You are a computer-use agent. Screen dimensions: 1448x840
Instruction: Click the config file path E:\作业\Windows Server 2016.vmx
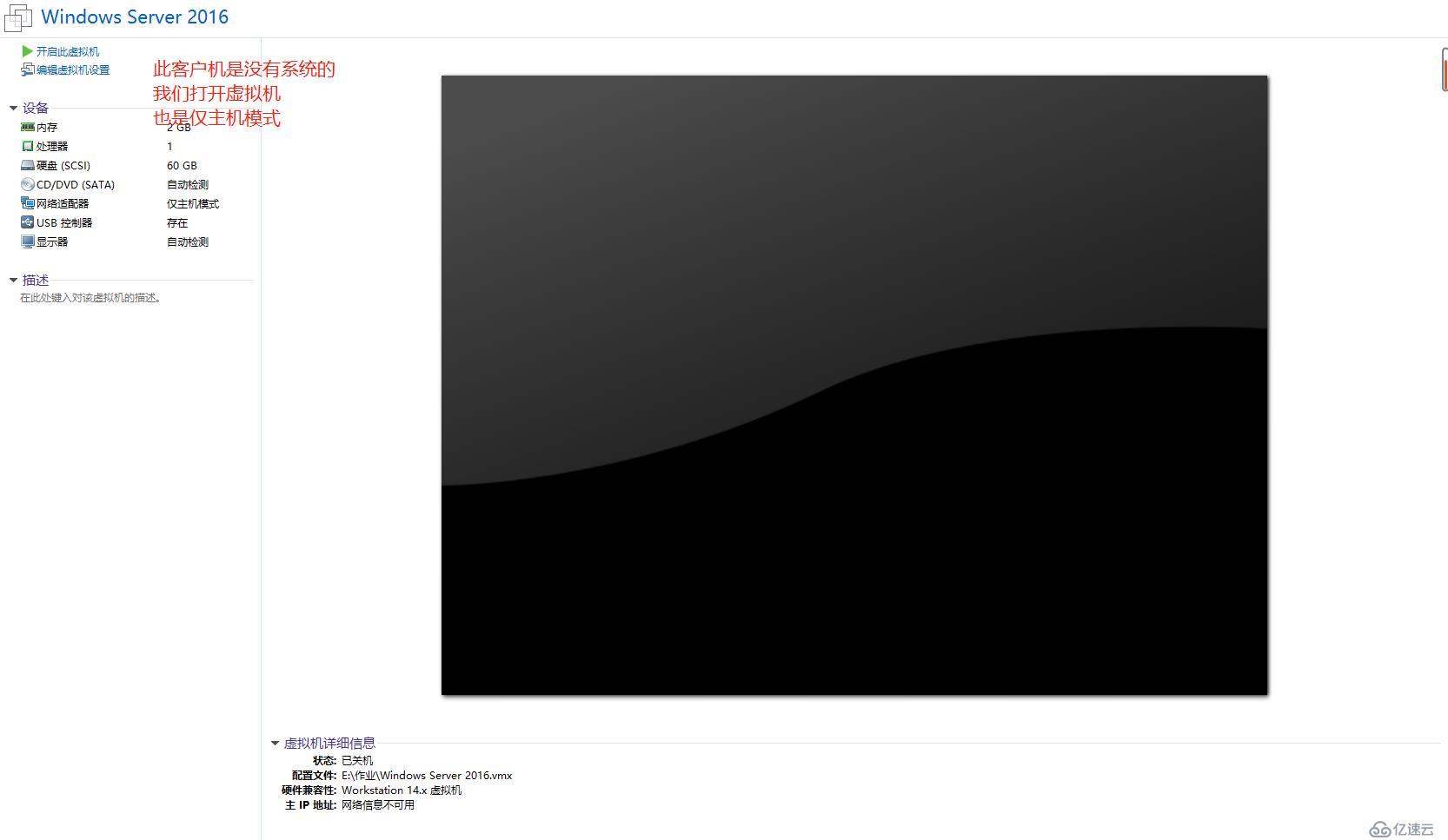tap(427, 775)
